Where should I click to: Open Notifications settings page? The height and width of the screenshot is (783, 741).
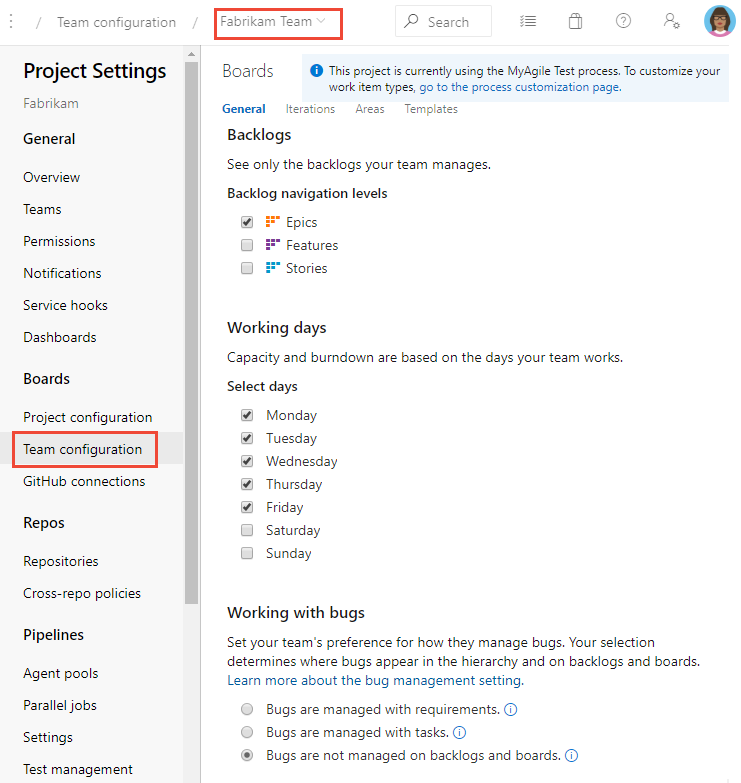62,273
